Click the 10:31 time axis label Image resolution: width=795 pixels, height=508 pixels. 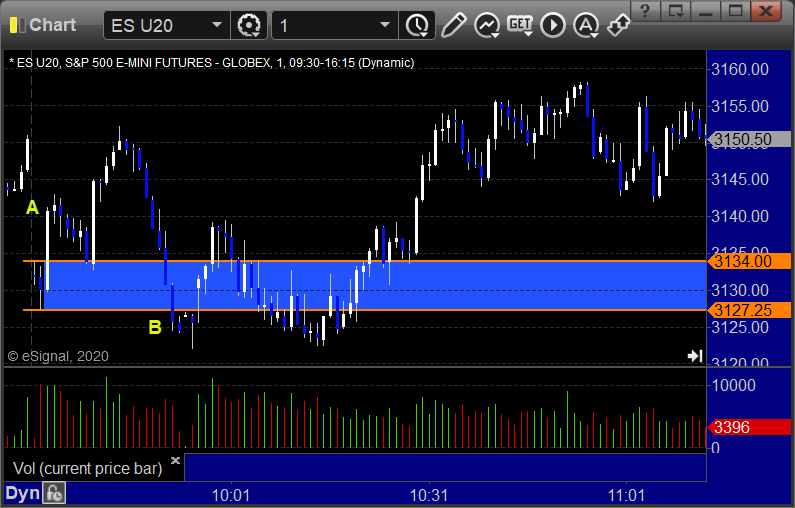(429, 495)
